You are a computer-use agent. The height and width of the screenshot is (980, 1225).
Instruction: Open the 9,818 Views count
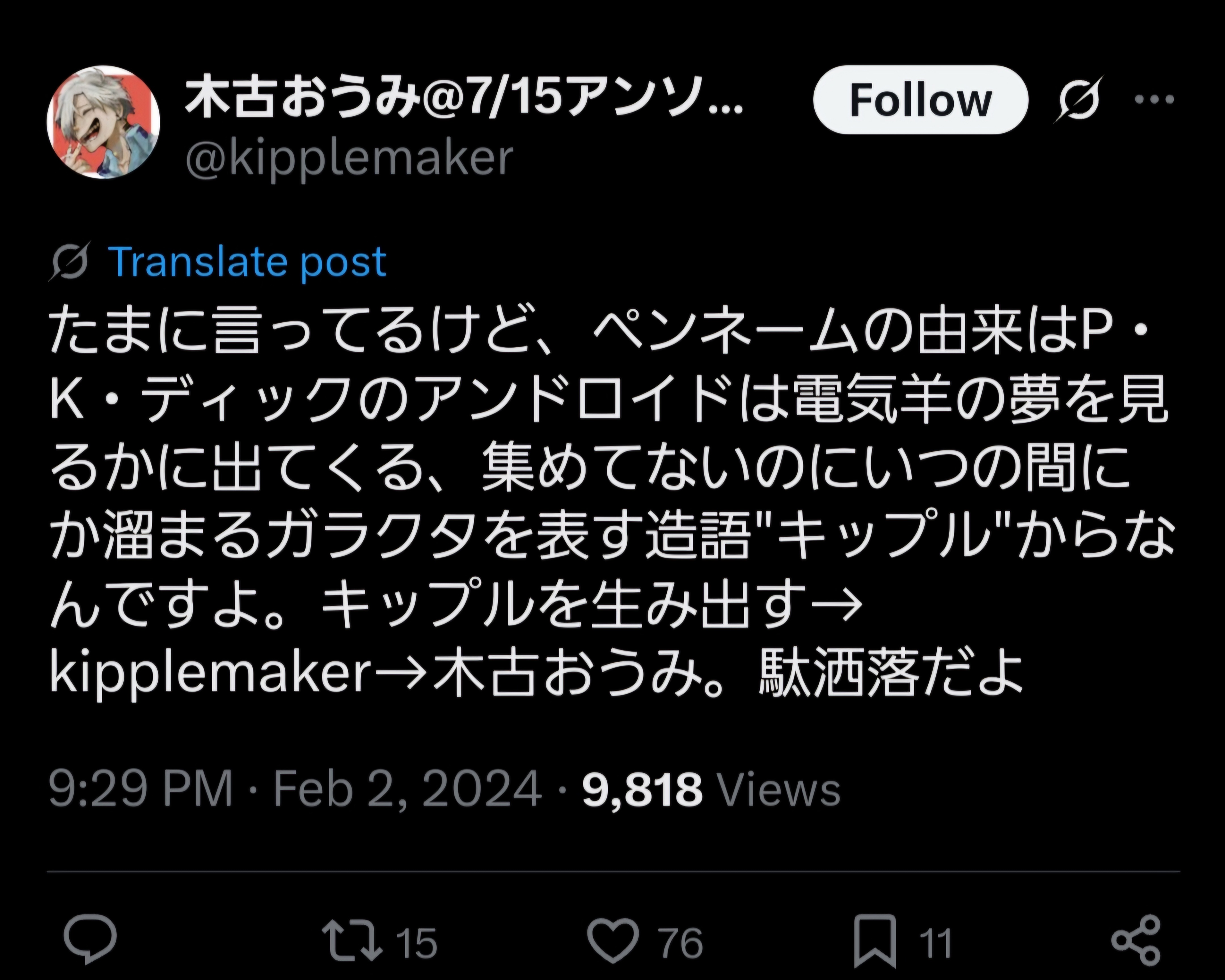(710, 789)
